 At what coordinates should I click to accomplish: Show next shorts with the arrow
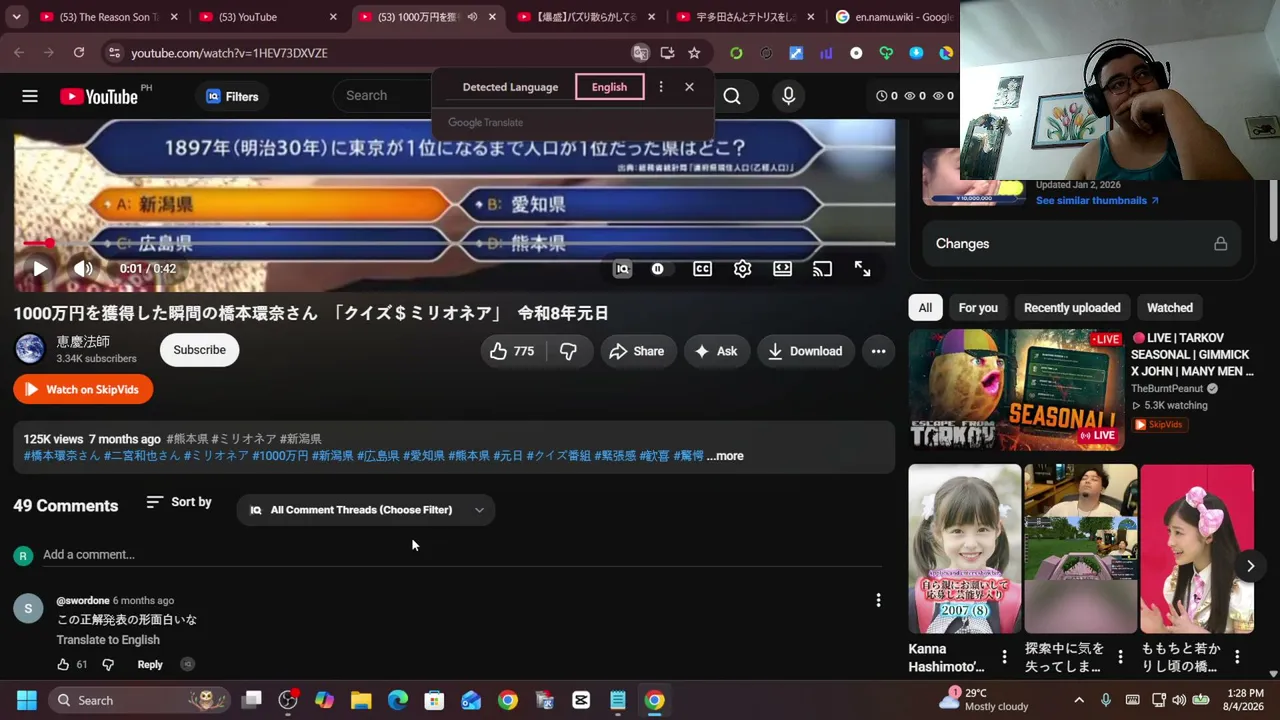[1250, 566]
